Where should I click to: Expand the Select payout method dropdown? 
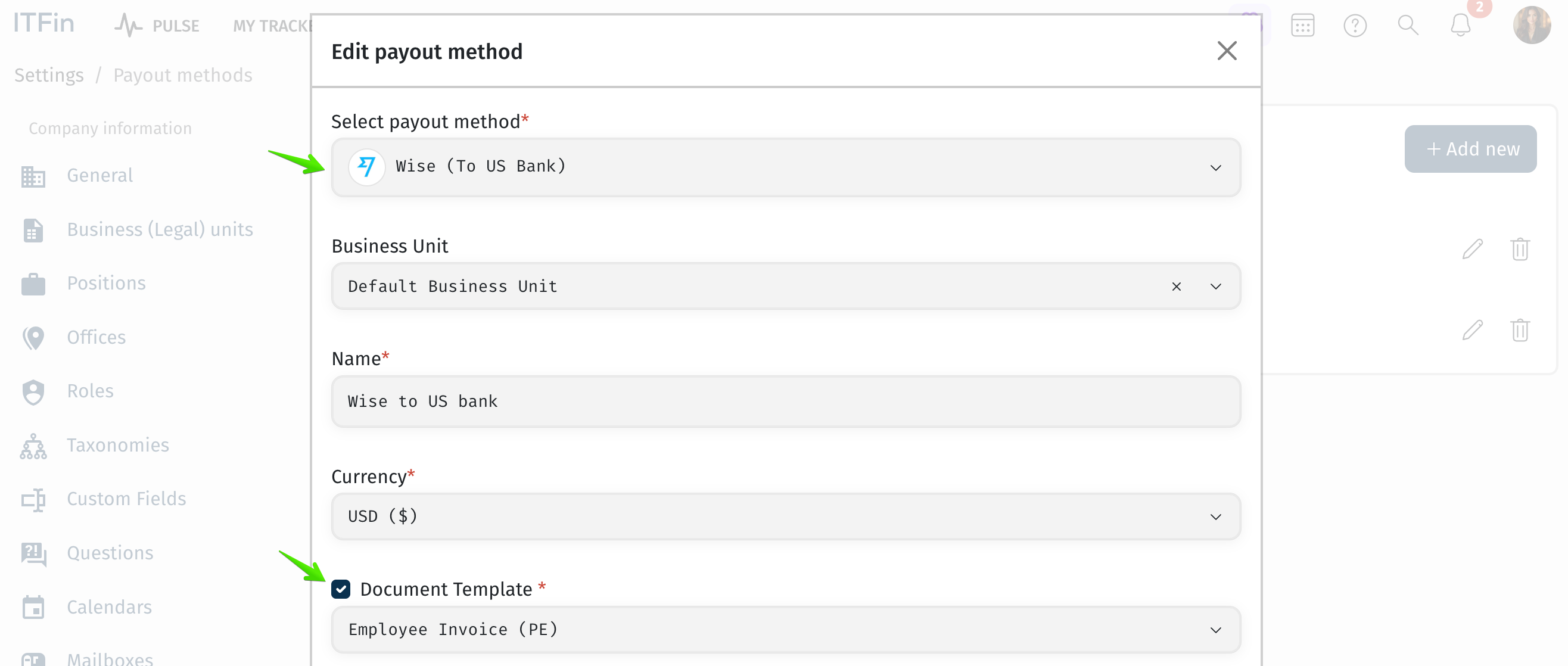pyautogui.click(x=786, y=167)
